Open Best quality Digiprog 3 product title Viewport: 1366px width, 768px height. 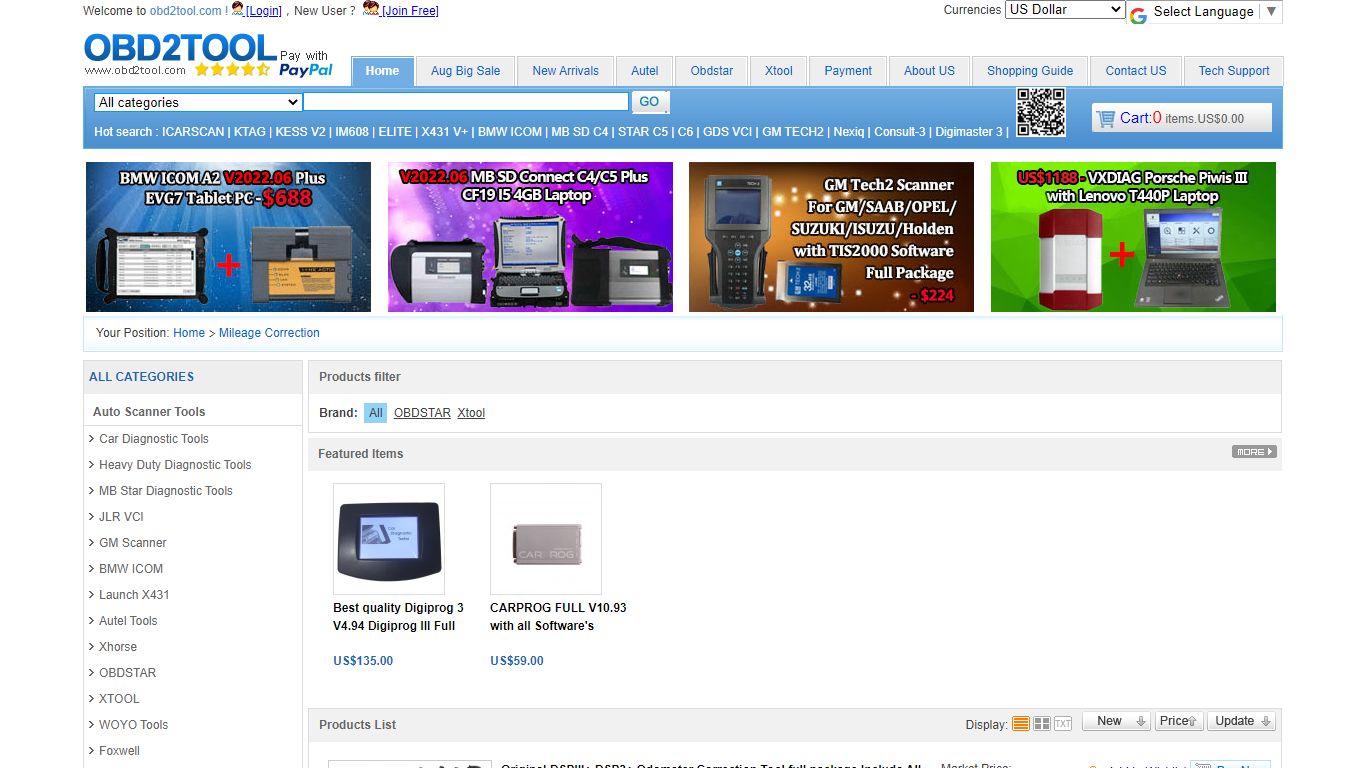coord(398,616)
